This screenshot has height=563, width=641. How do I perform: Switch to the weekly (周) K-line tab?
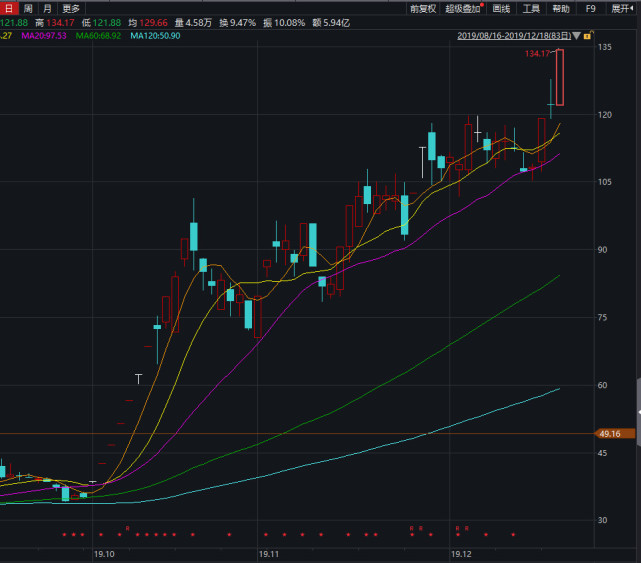tap(28, 9)
